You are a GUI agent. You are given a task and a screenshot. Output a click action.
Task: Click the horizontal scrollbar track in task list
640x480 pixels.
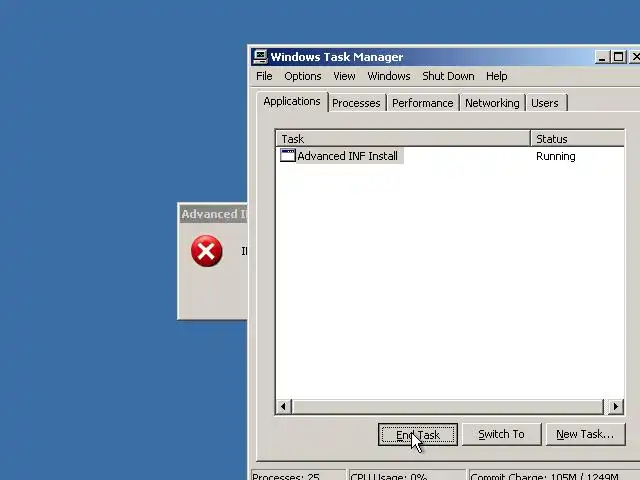pyautogui.click(x=448, y=407)
